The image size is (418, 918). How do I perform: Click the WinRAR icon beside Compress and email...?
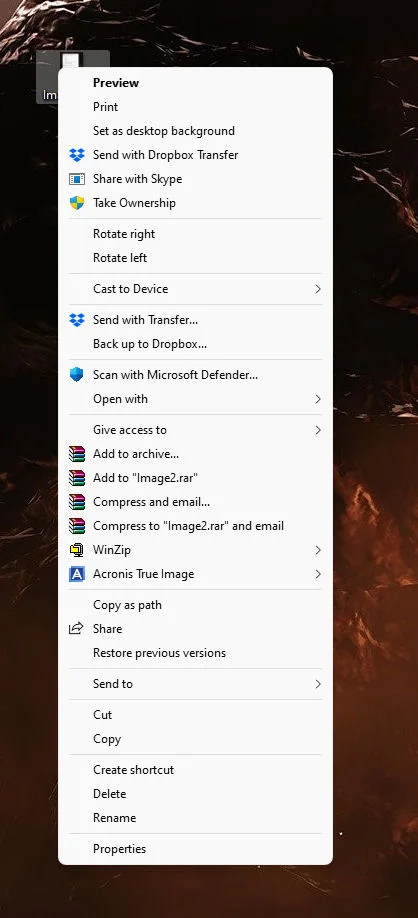point(77,502)
